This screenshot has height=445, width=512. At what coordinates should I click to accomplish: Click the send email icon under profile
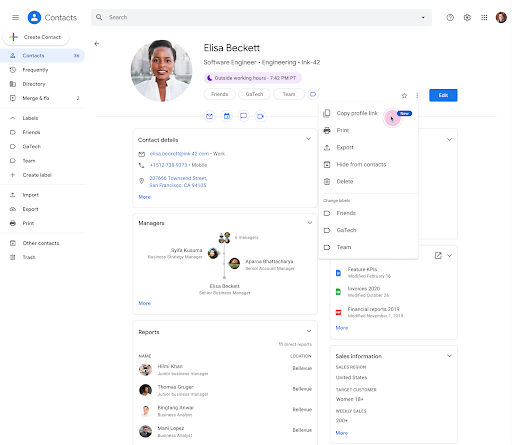pos(209,116)
